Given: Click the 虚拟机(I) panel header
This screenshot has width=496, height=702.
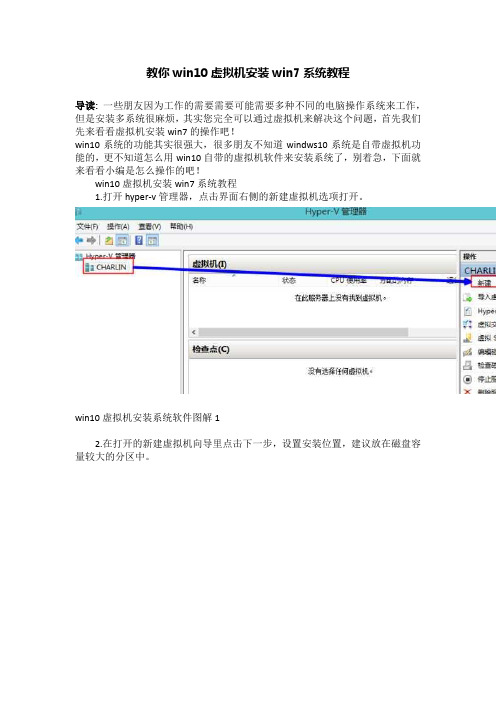Looking at the screenshot, I should (322, 264).
